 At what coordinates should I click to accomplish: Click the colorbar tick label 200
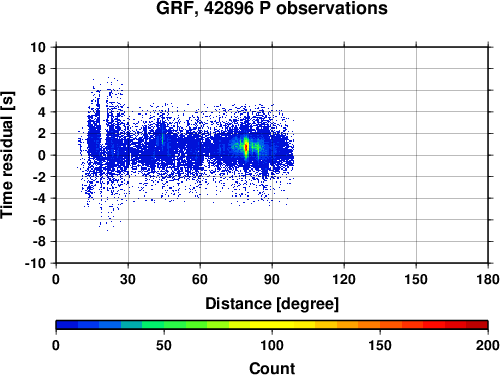click(488, 345)
